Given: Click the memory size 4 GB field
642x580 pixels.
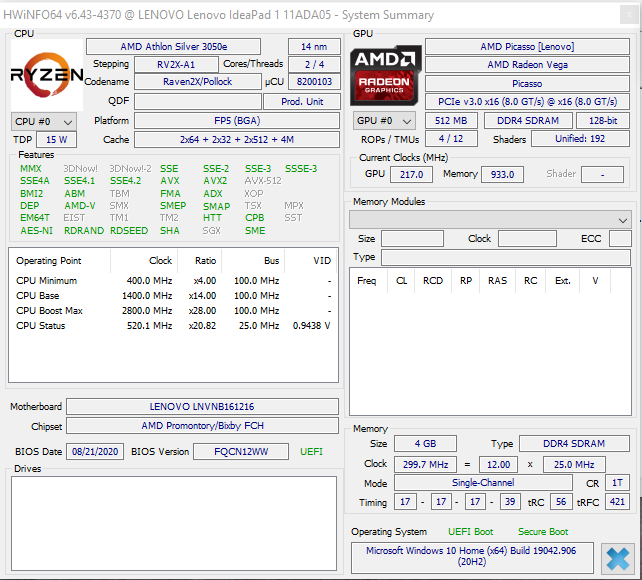Looking at the screenshot, I should pos(425,444).
